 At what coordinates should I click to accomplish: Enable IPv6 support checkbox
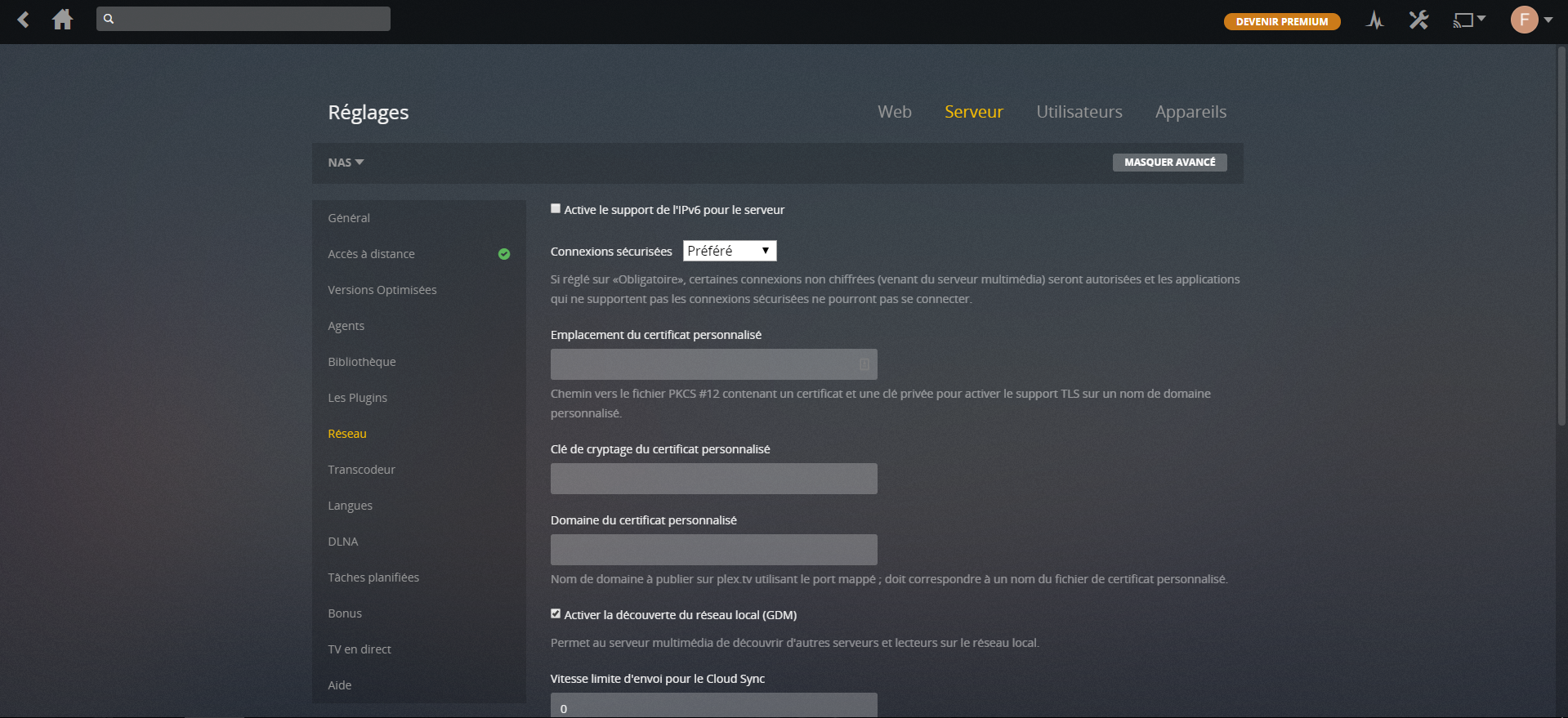(556, 208)
